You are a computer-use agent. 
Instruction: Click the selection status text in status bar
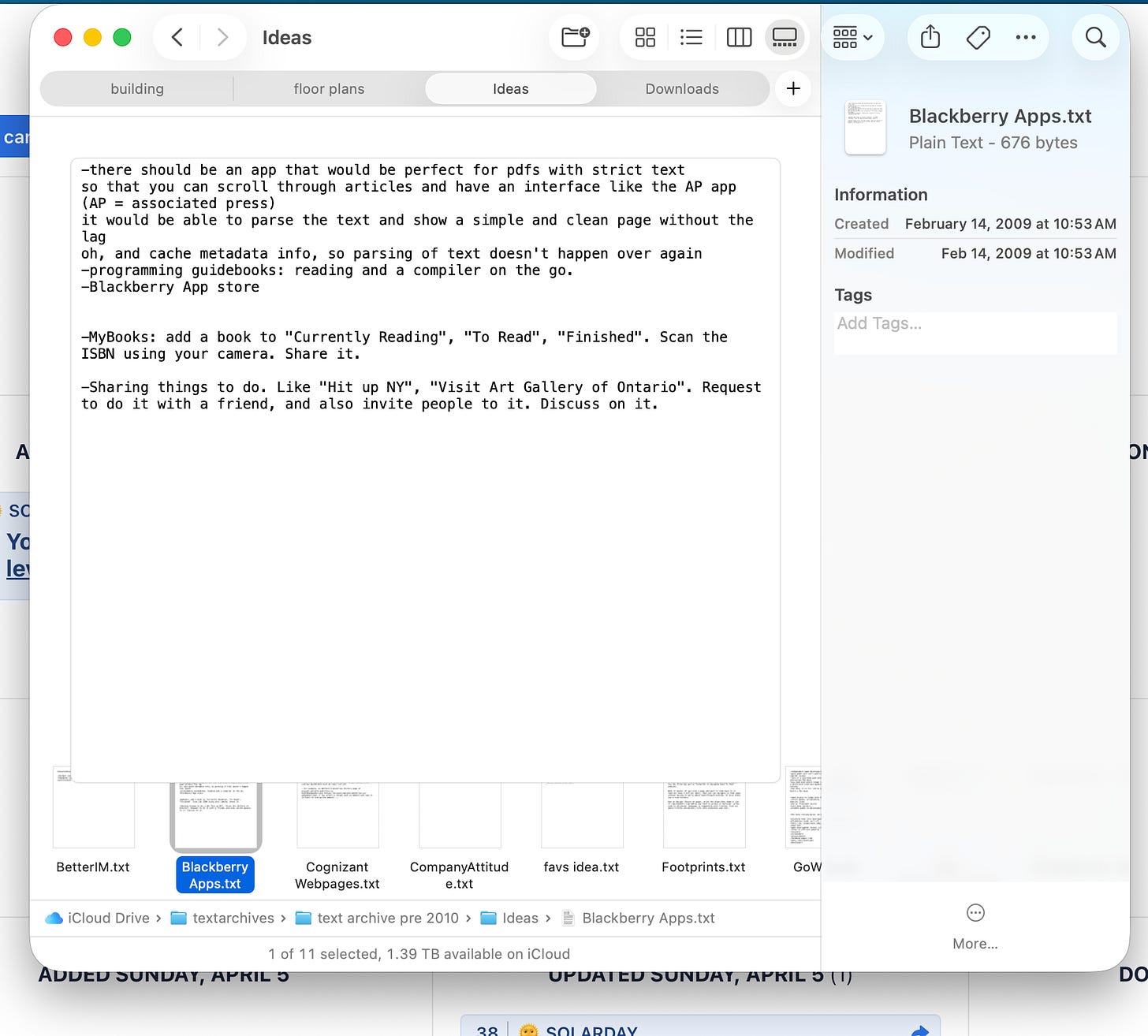(x=419, y=954)
